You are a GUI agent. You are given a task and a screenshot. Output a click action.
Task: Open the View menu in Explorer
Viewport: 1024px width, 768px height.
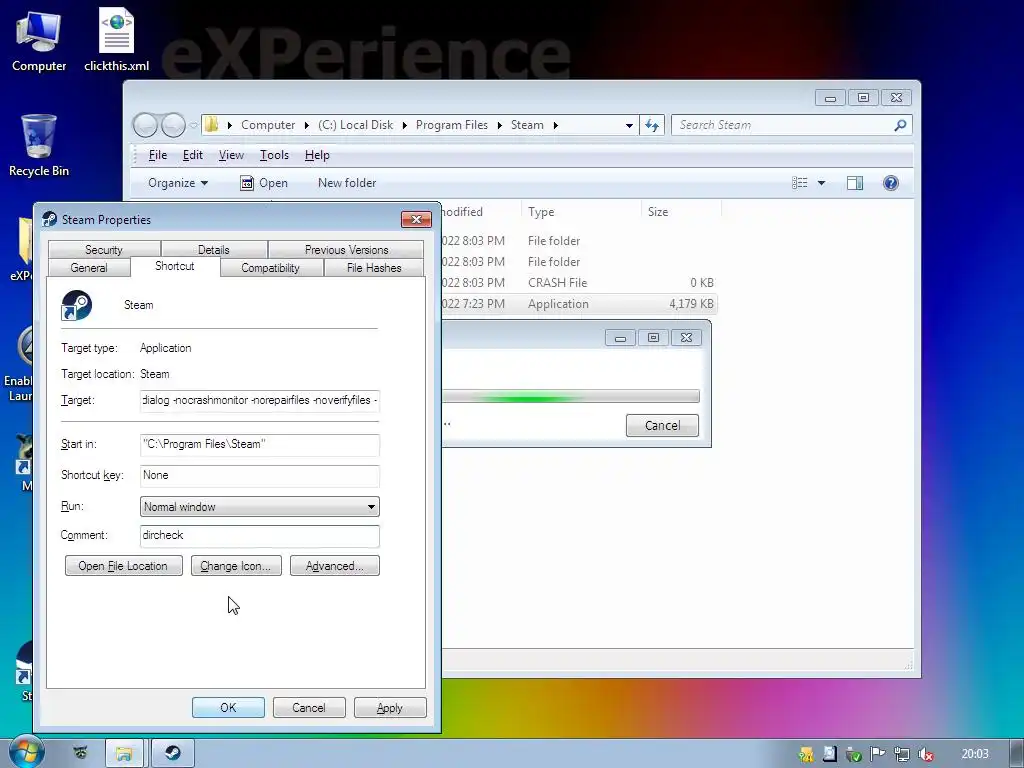click(231, 155)
